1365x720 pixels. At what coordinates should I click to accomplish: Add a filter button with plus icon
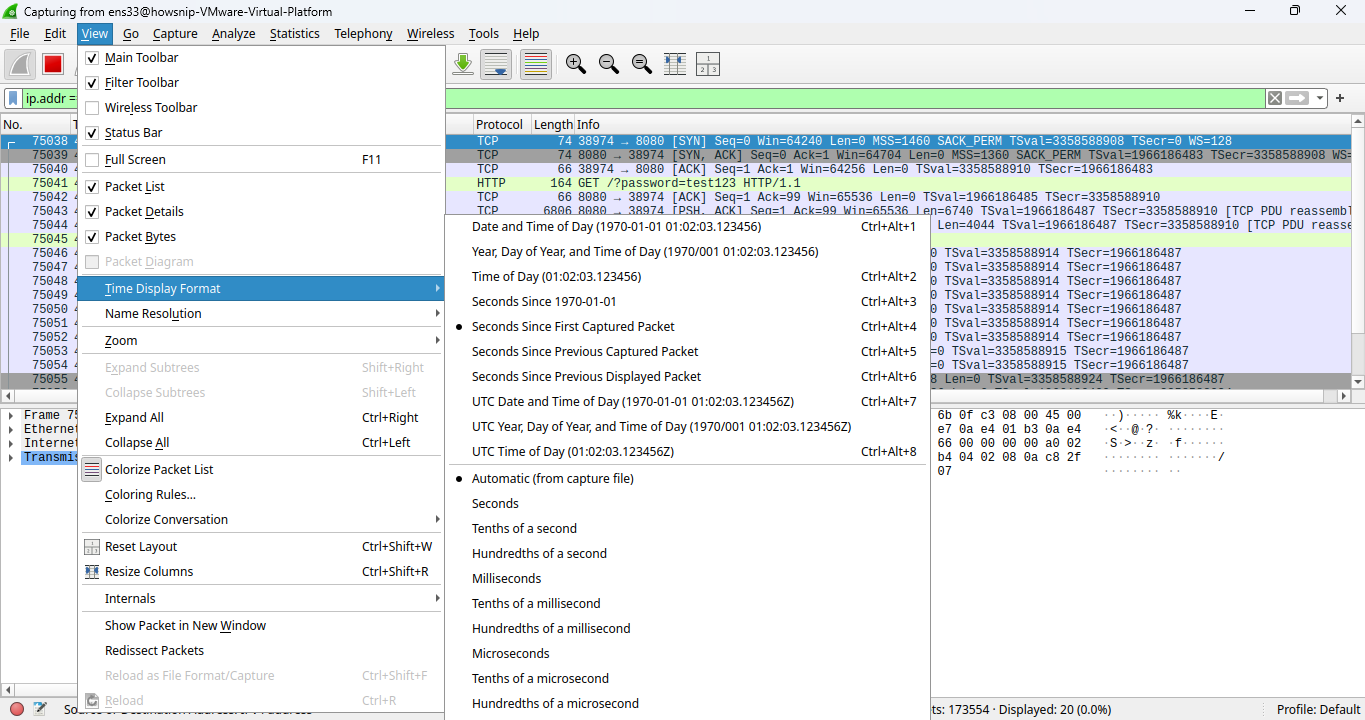[x=1340, y=98]
